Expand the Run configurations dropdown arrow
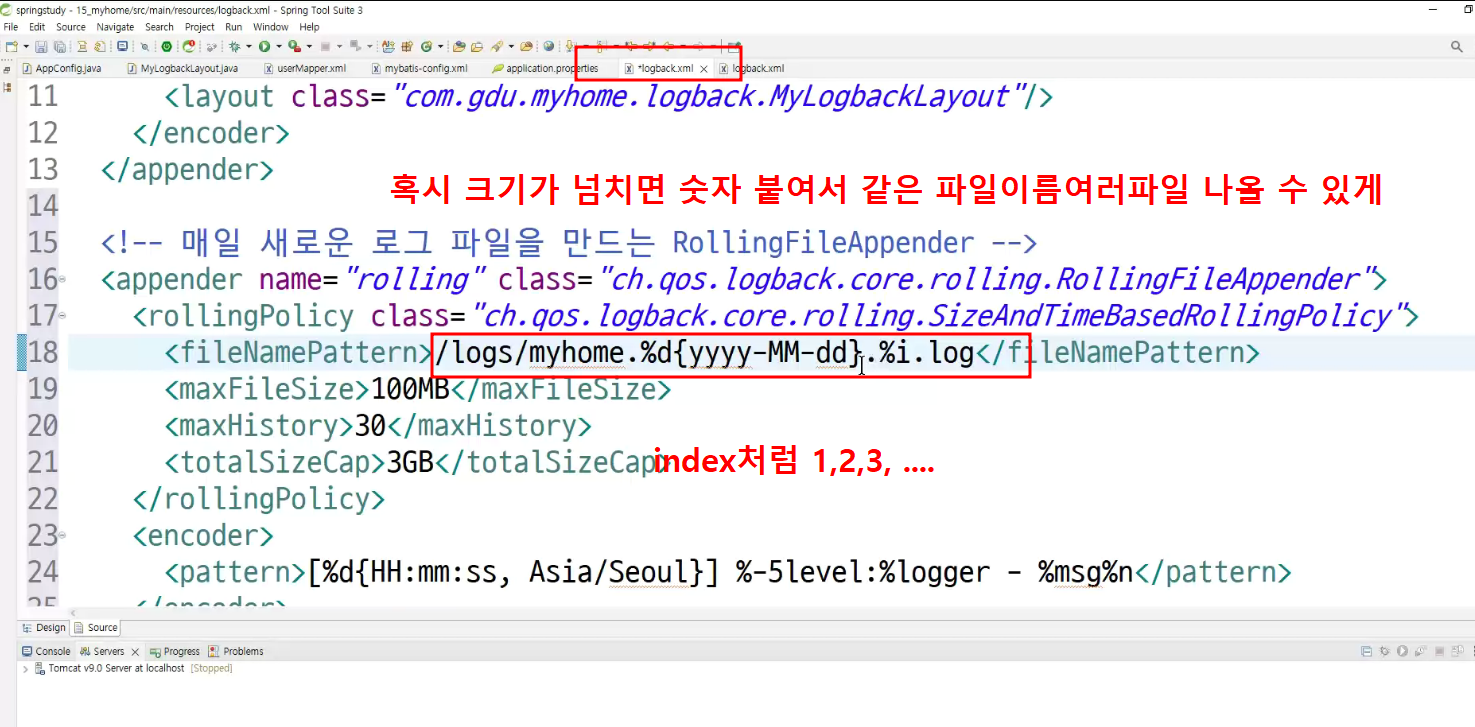1475x727 pixels. [278, 46]
